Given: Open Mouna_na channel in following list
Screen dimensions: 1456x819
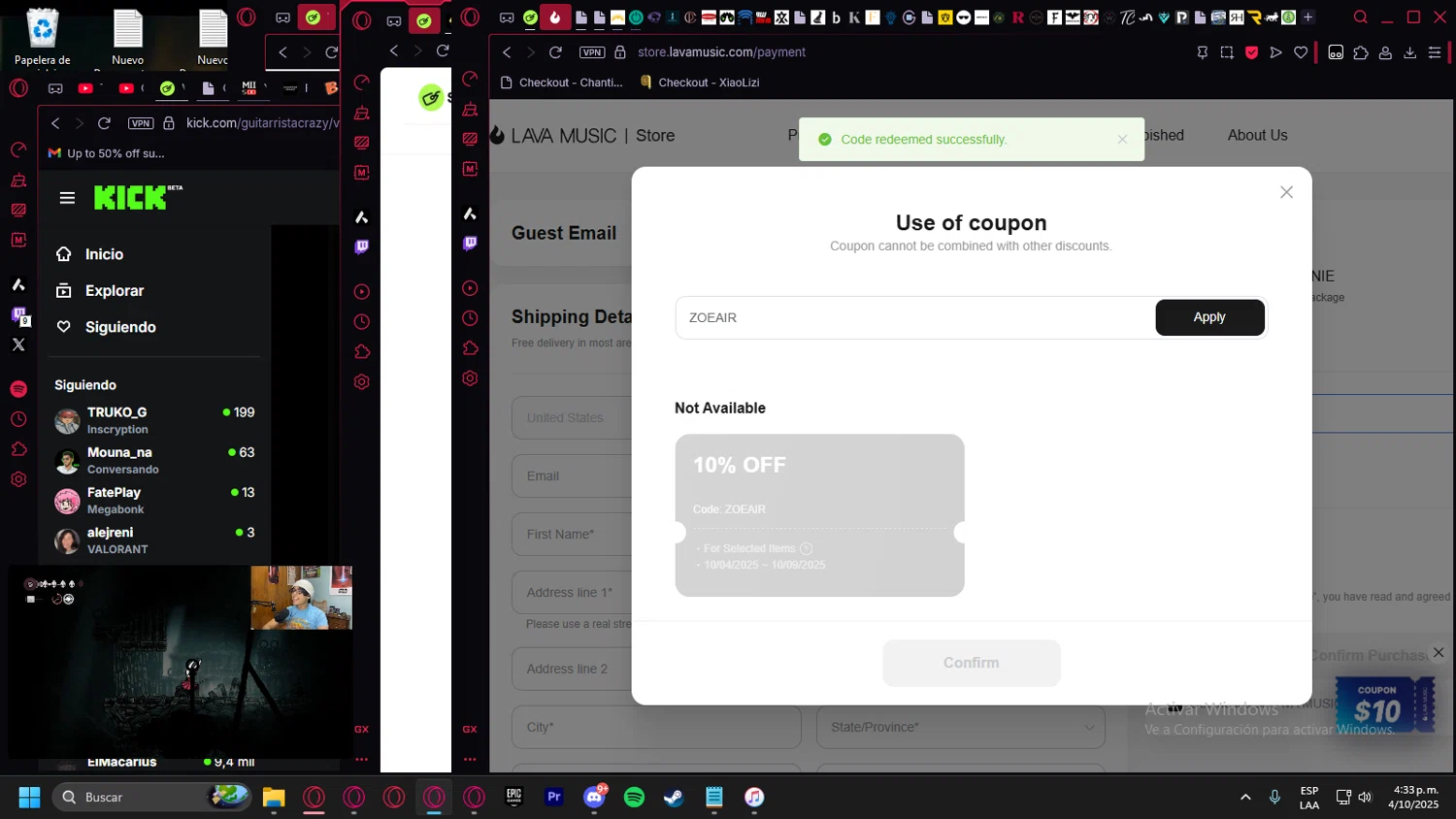Looking at the screenshot, I should point(155,460).
